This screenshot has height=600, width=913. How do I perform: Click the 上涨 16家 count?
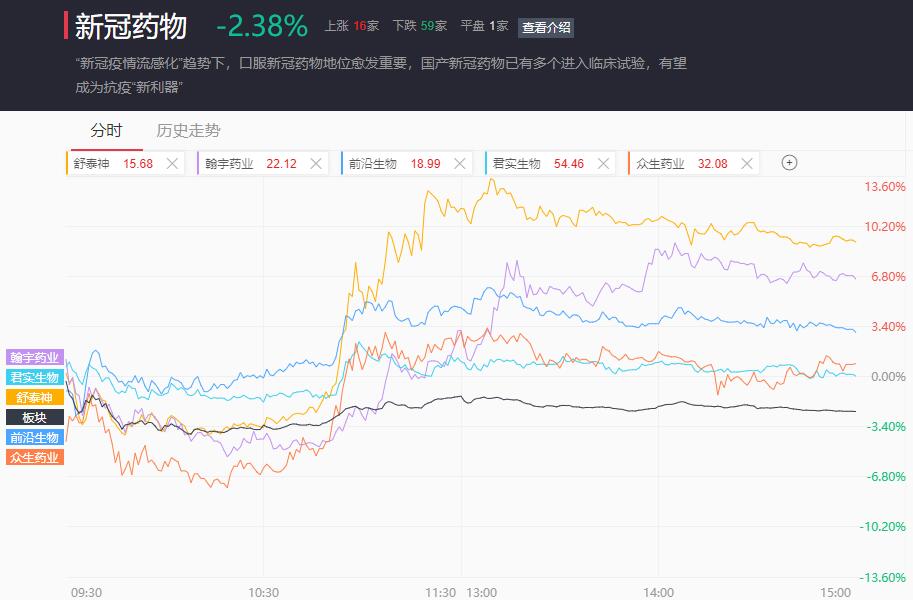pyautogui.click(x=352, y=26)
